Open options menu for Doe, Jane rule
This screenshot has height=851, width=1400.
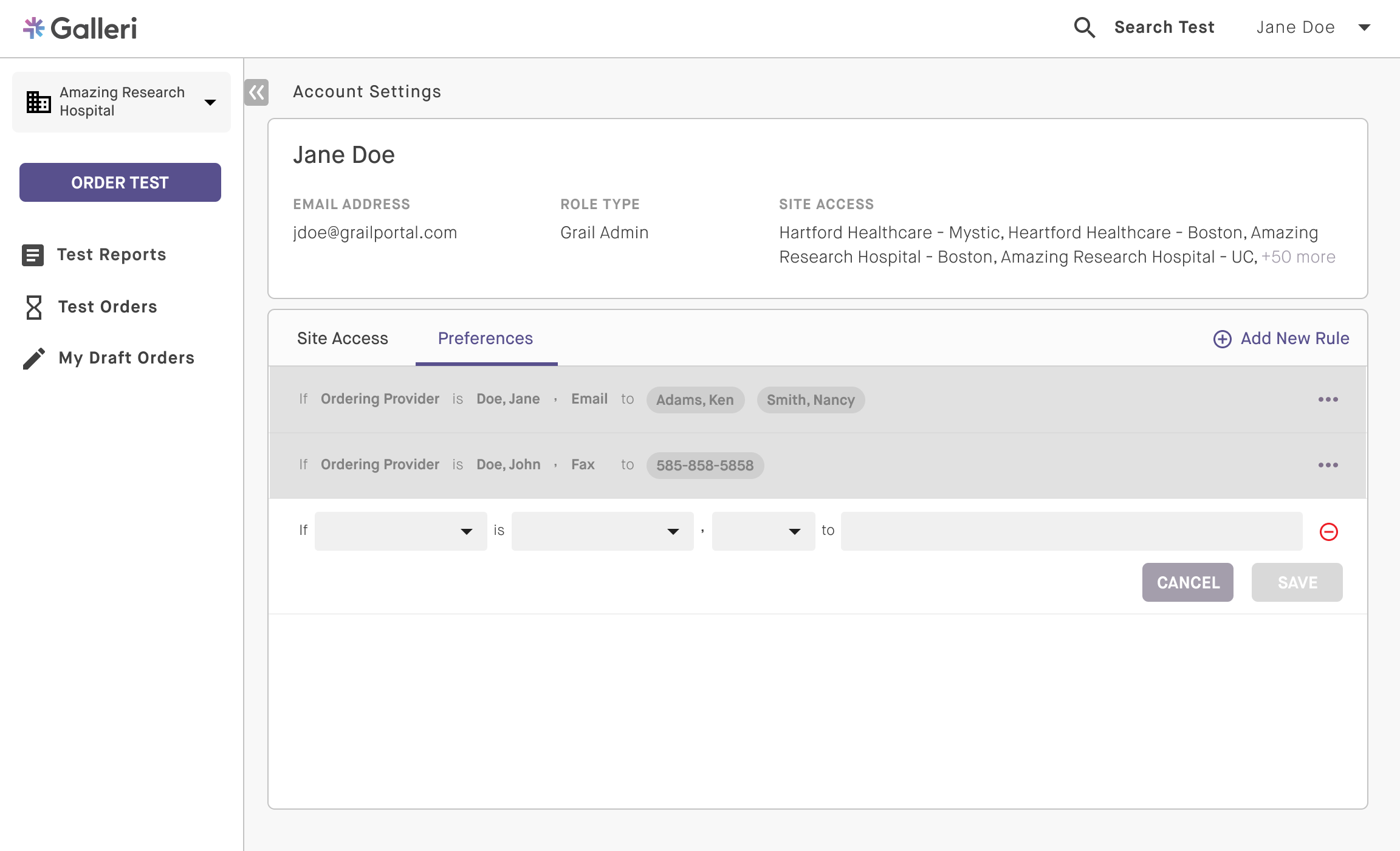1328,399
